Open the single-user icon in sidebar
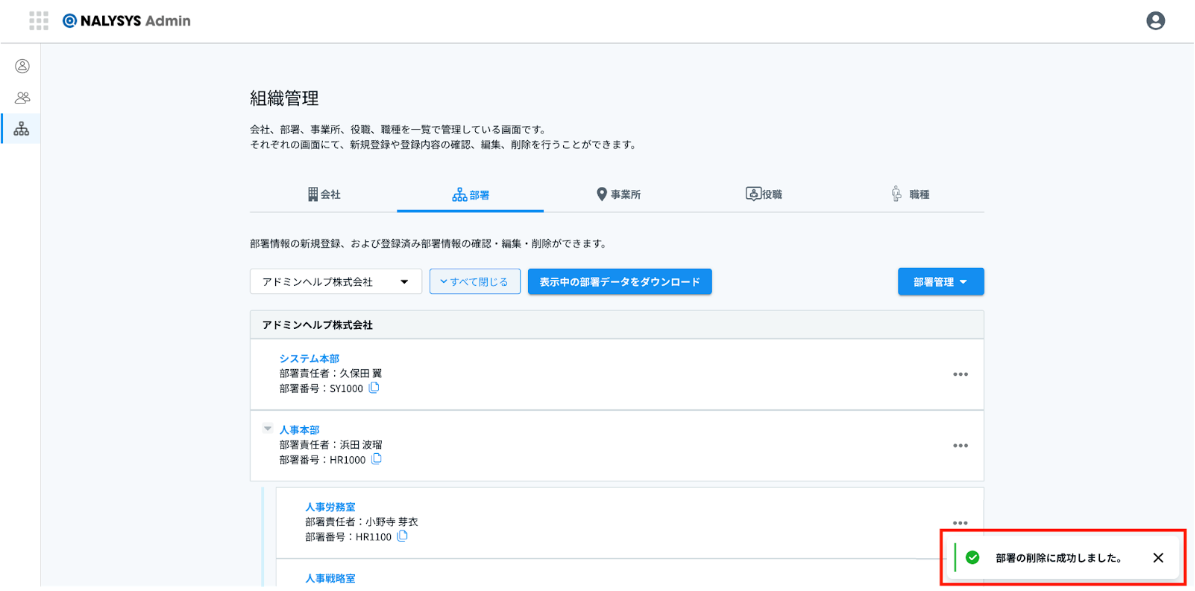Viewport: 1195px width, 591px height. click(x=22, y=66)
